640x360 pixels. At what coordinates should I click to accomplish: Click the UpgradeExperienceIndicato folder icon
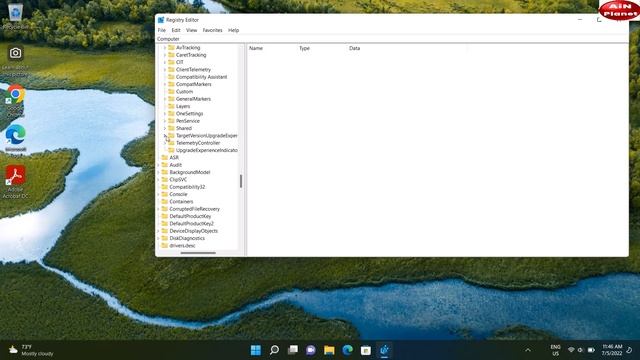coord(171,150)
